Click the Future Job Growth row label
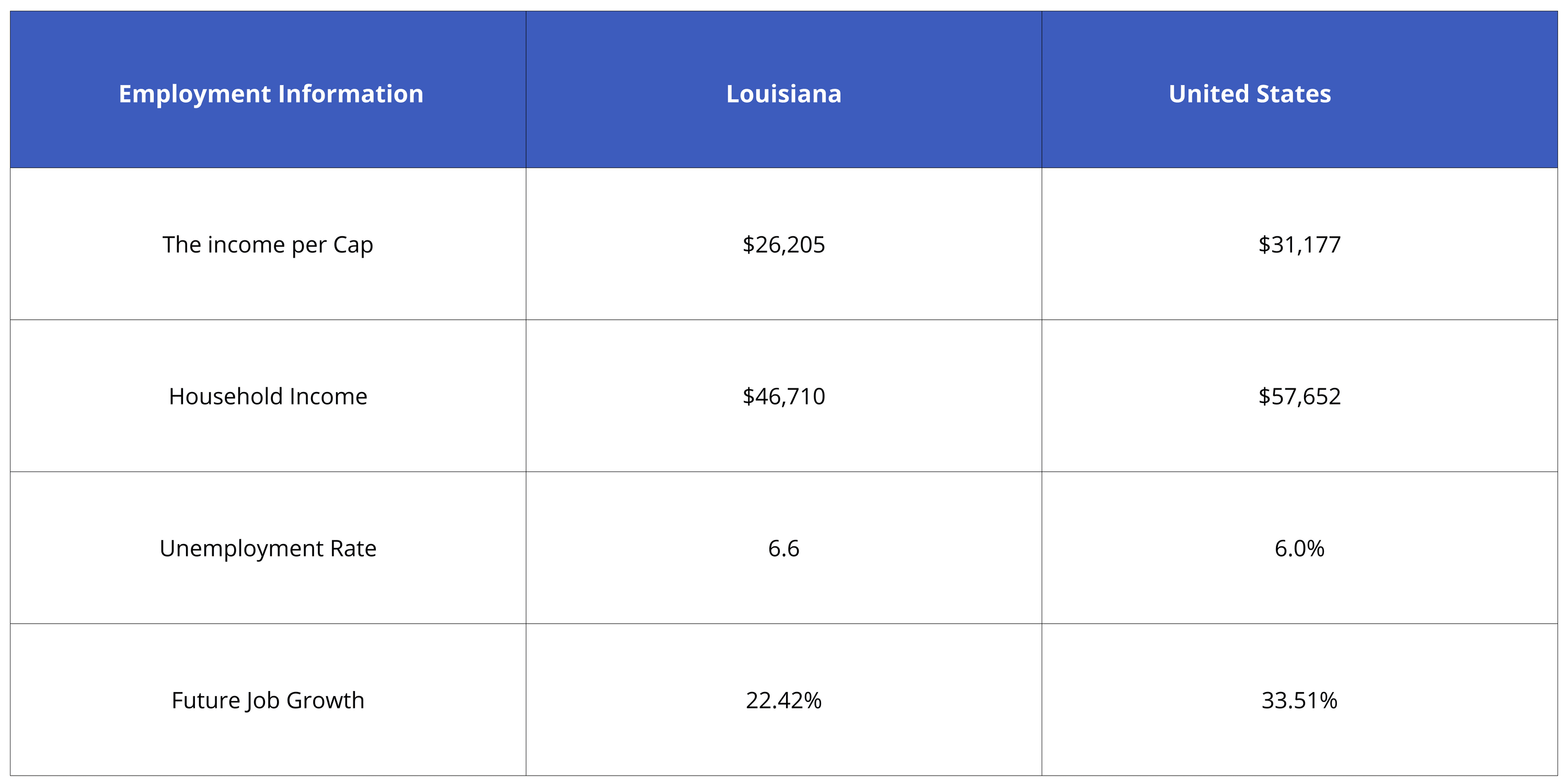This screenshot has width=1568, height=784. pyautogui.click(x=268, y=700)
